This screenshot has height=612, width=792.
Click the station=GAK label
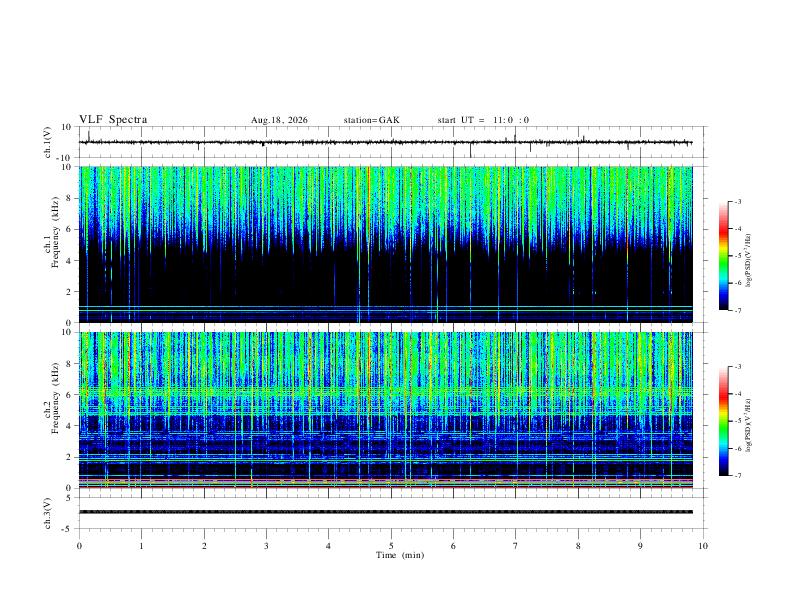point(371,120)
